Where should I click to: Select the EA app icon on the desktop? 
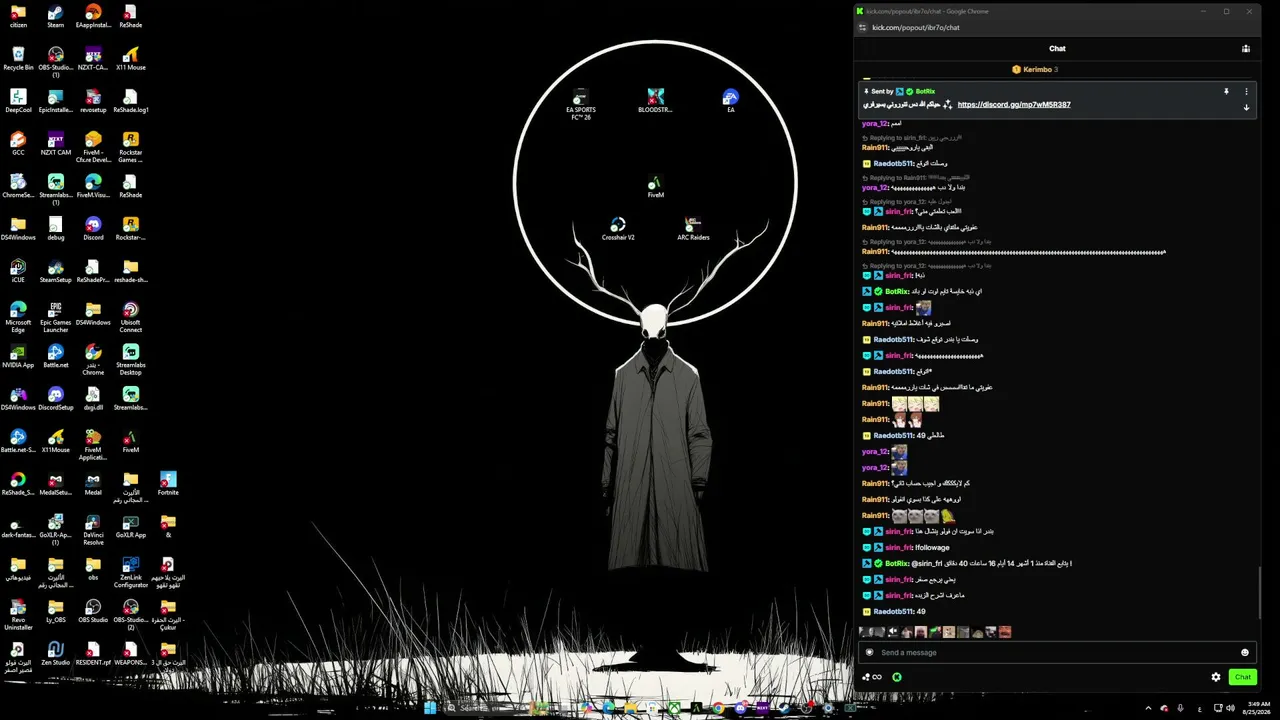[x=731, y=100]
